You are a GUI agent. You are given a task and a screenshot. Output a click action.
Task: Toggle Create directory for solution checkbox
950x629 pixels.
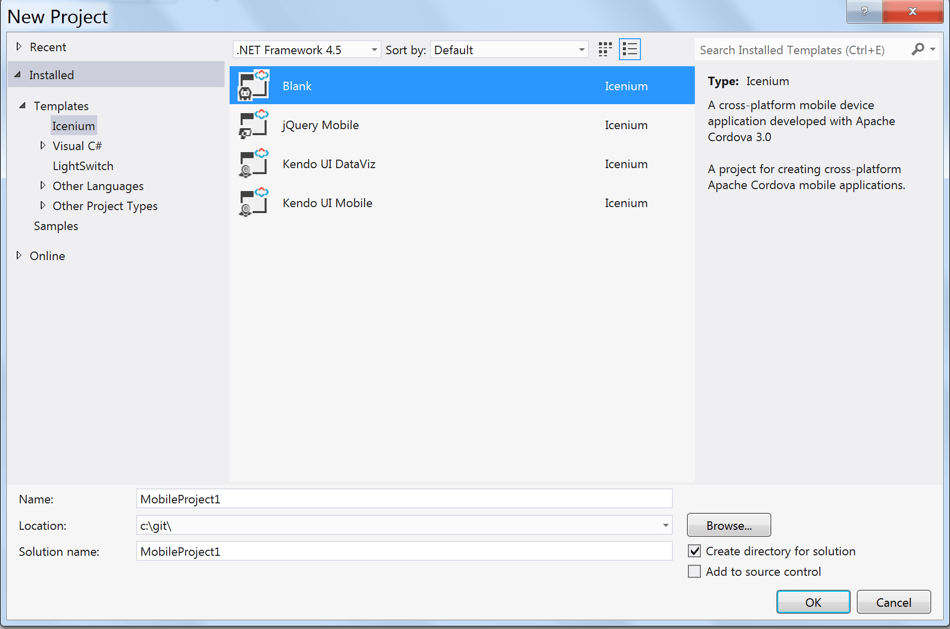(x=694, y=551)
